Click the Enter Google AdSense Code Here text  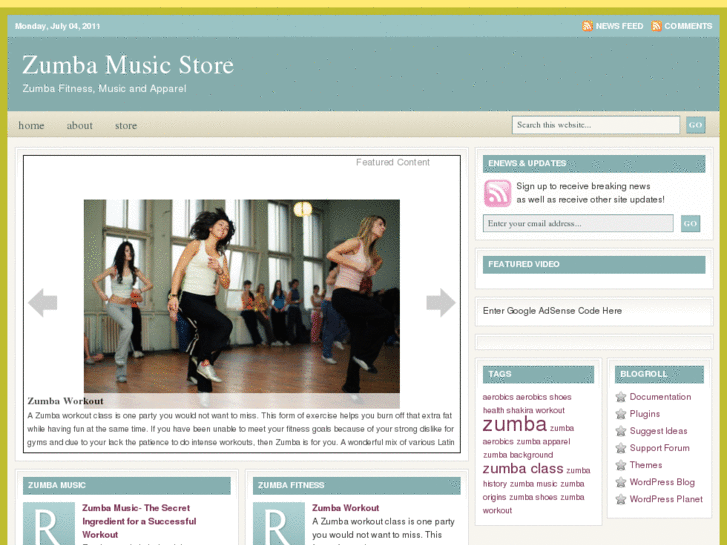point(552,311)
